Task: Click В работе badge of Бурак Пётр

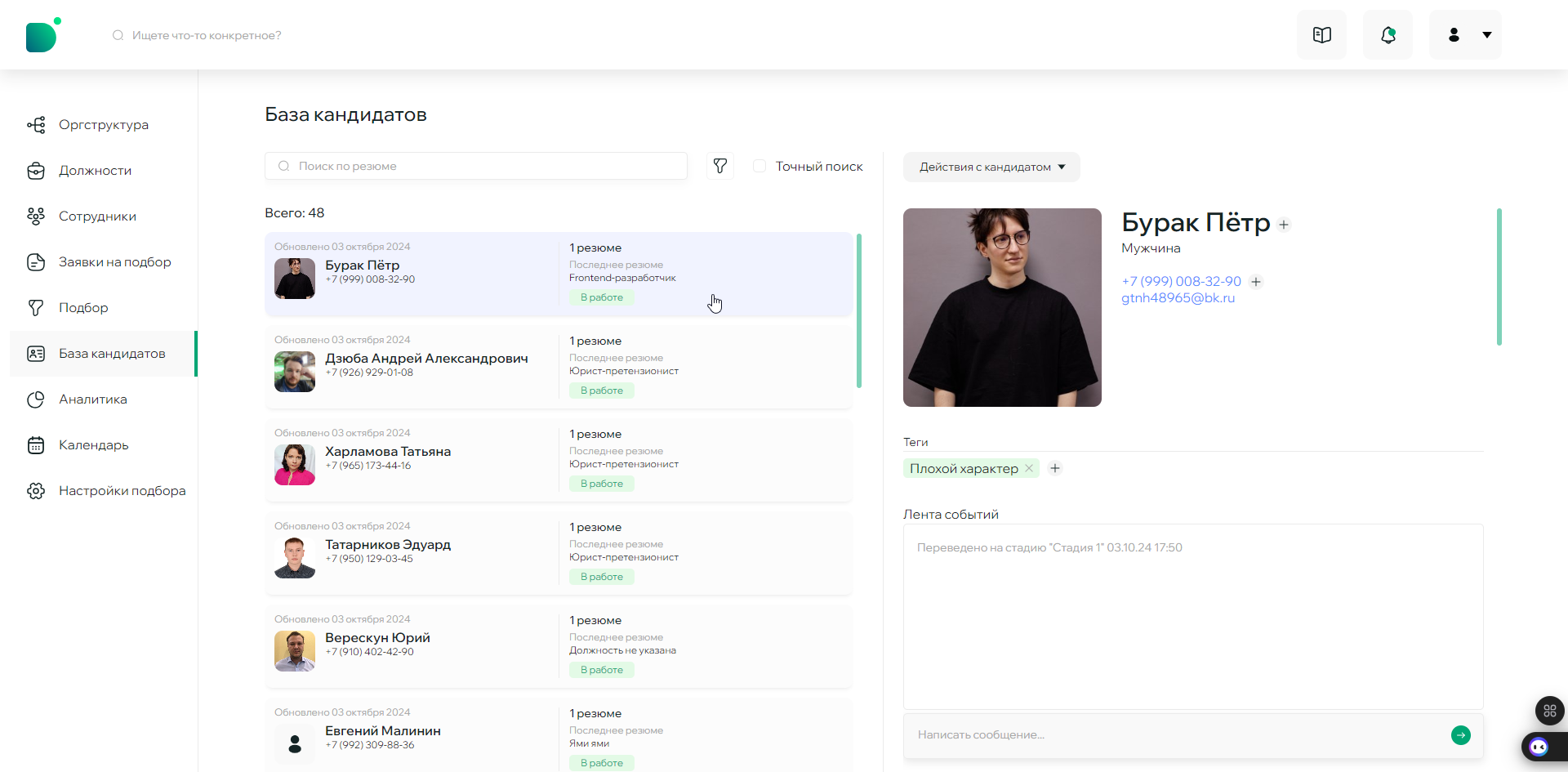Action: (602, 297)
